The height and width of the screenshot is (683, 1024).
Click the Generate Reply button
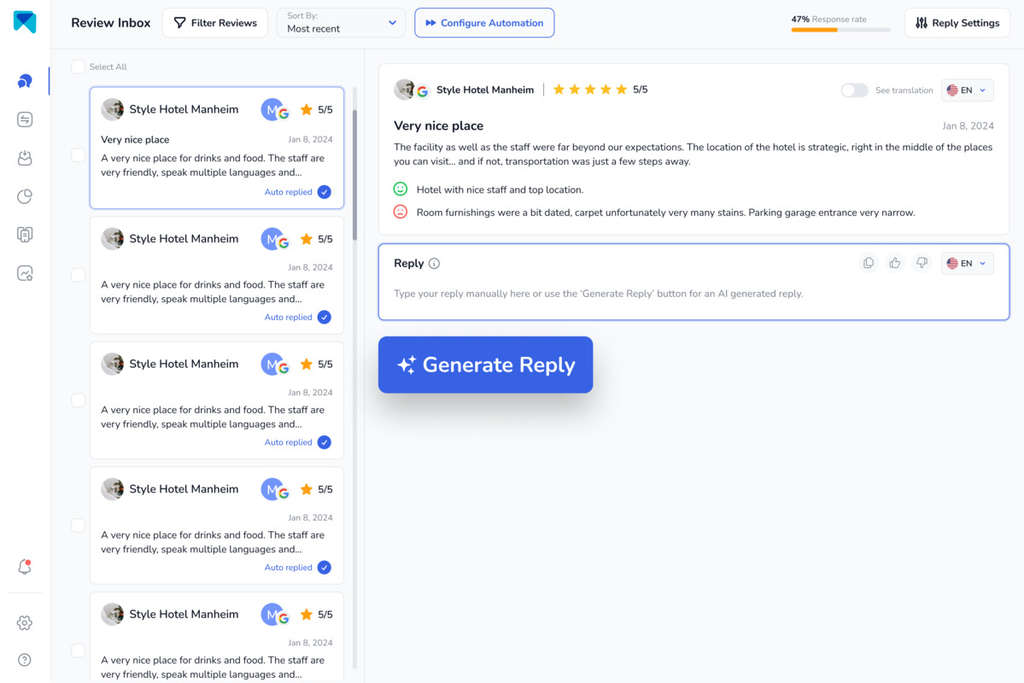[x=485, y=364]
